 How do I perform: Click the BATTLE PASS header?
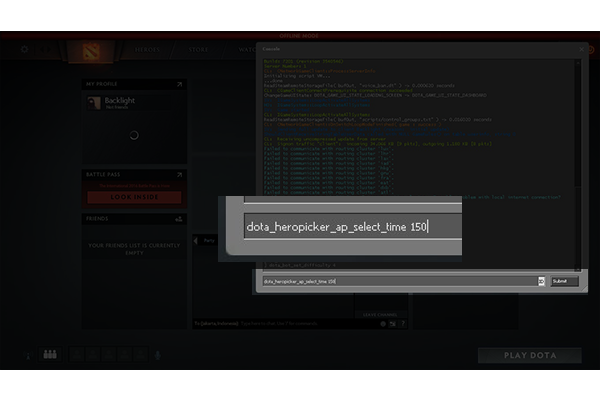click(x=103, y=175)
